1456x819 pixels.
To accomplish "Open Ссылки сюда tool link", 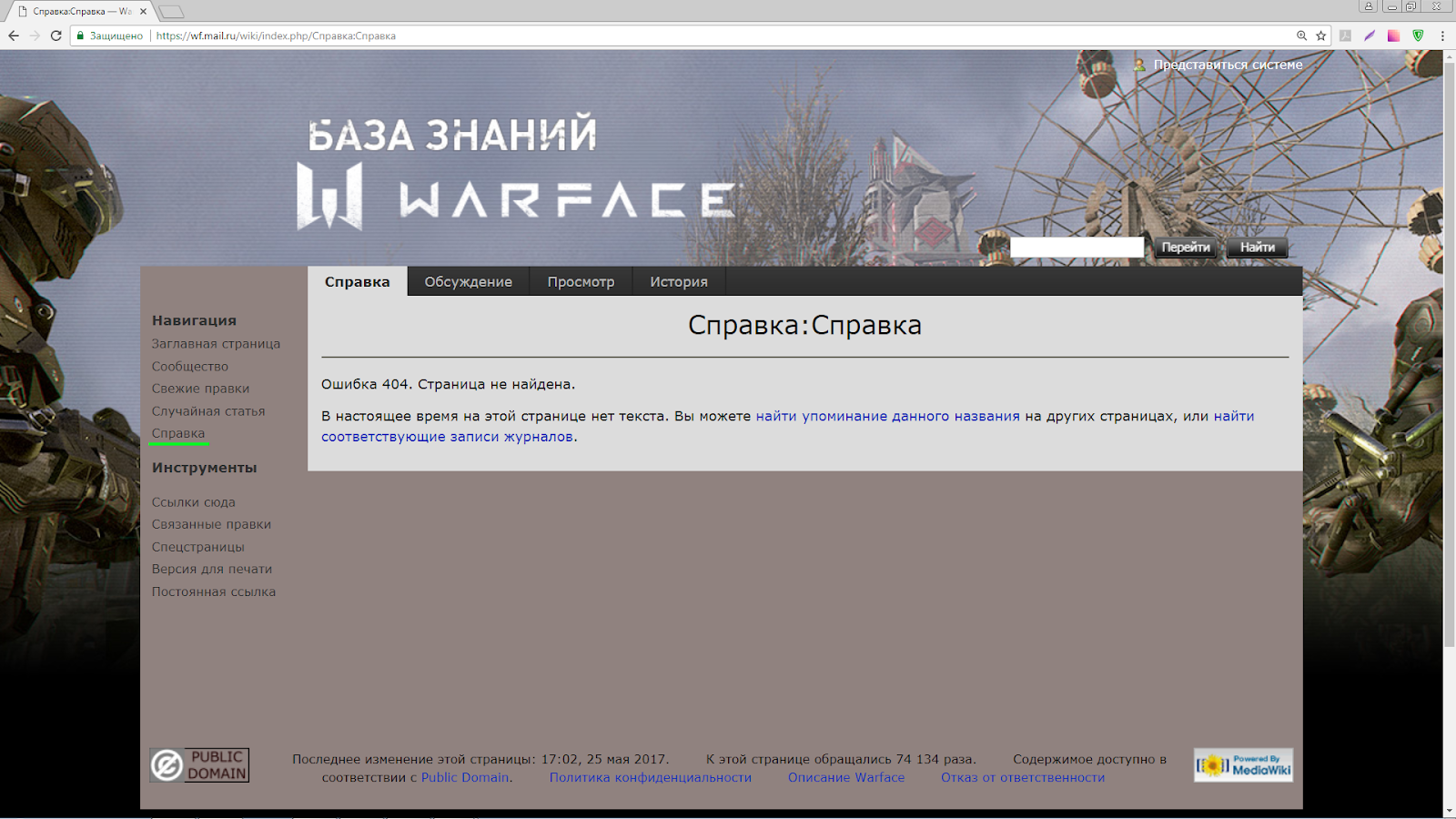I will [193, 502].
